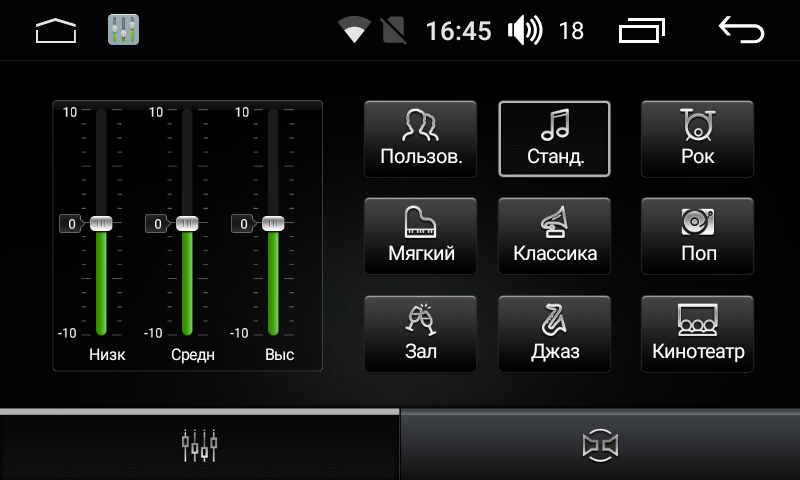Click the Выс slider value 0 badge
Image resolution: width=800 pixels, height=480 pixels.
[243, 223]
